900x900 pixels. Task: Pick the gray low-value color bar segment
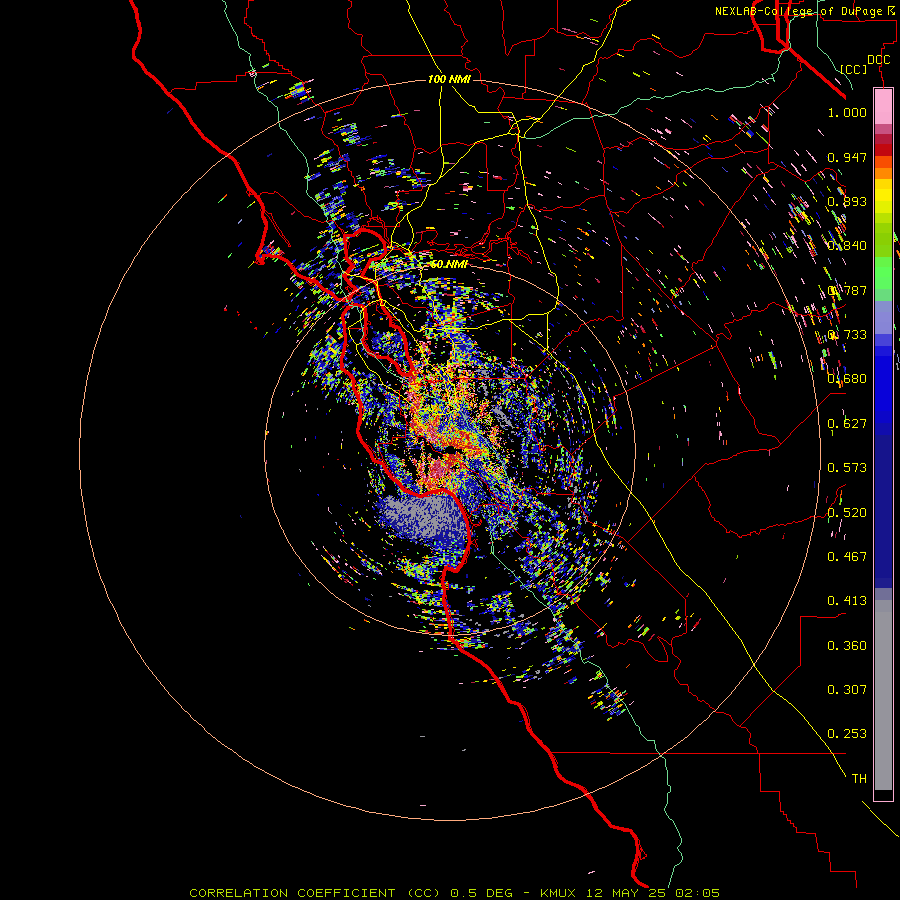click(x=883, y=695)
